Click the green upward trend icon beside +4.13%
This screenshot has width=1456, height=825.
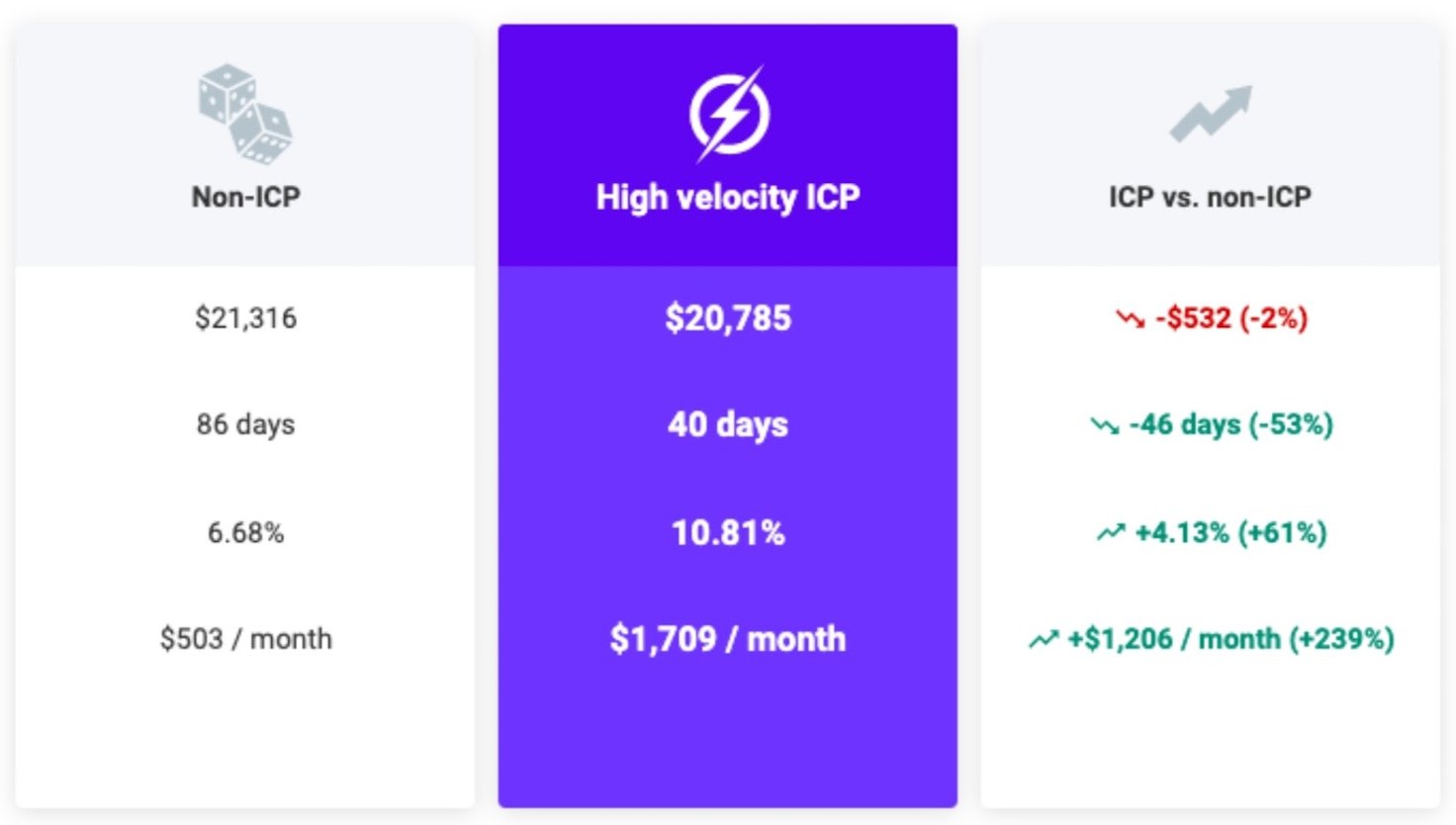(1111, 533)
